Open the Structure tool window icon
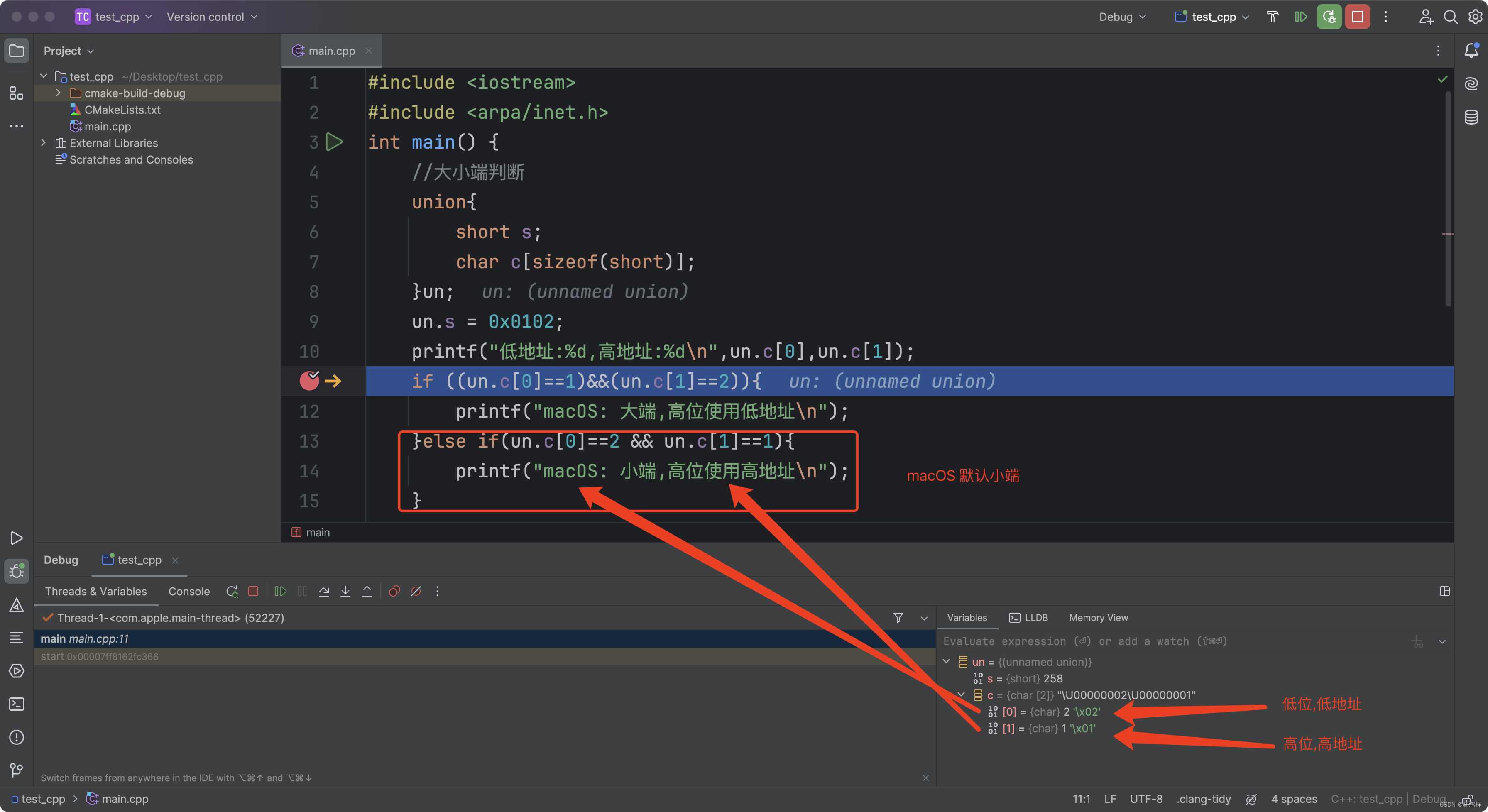This screenshot has width=1488, height=812. pos(17,93)
